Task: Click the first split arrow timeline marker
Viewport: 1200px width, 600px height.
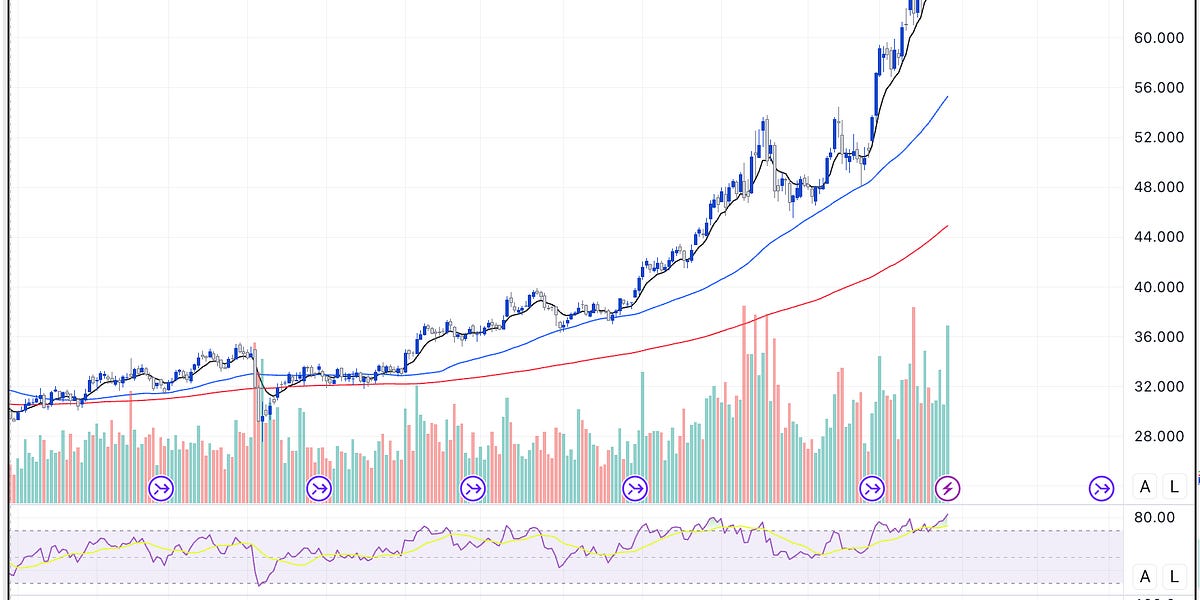Action: coord(160,487)
